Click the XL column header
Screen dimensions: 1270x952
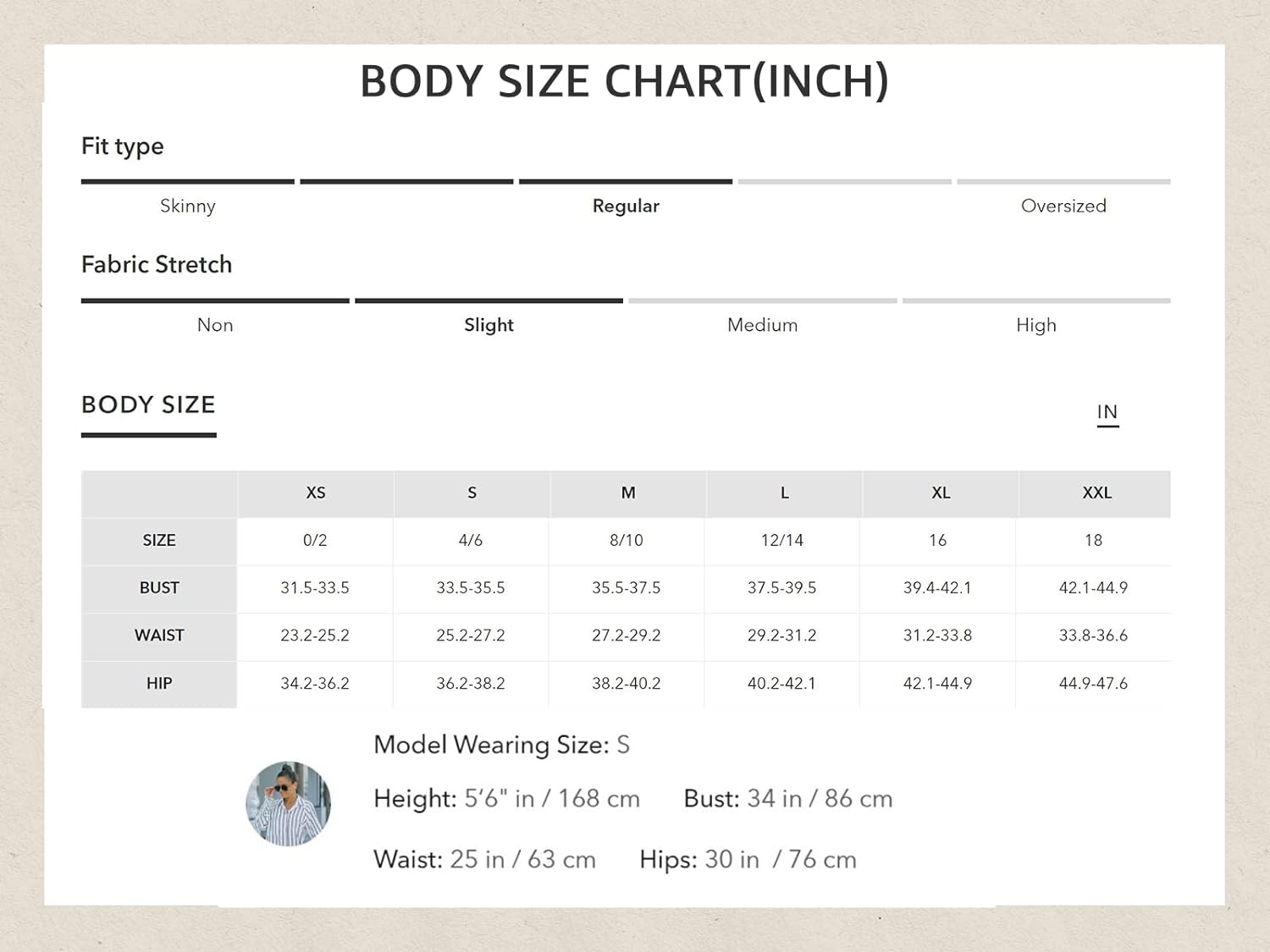(941, 493)
